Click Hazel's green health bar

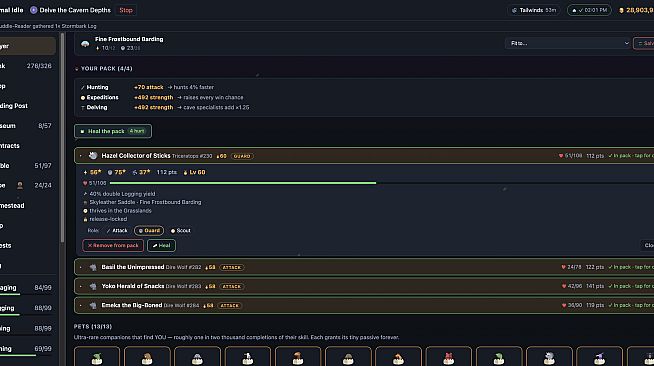[x=243, y=183]
